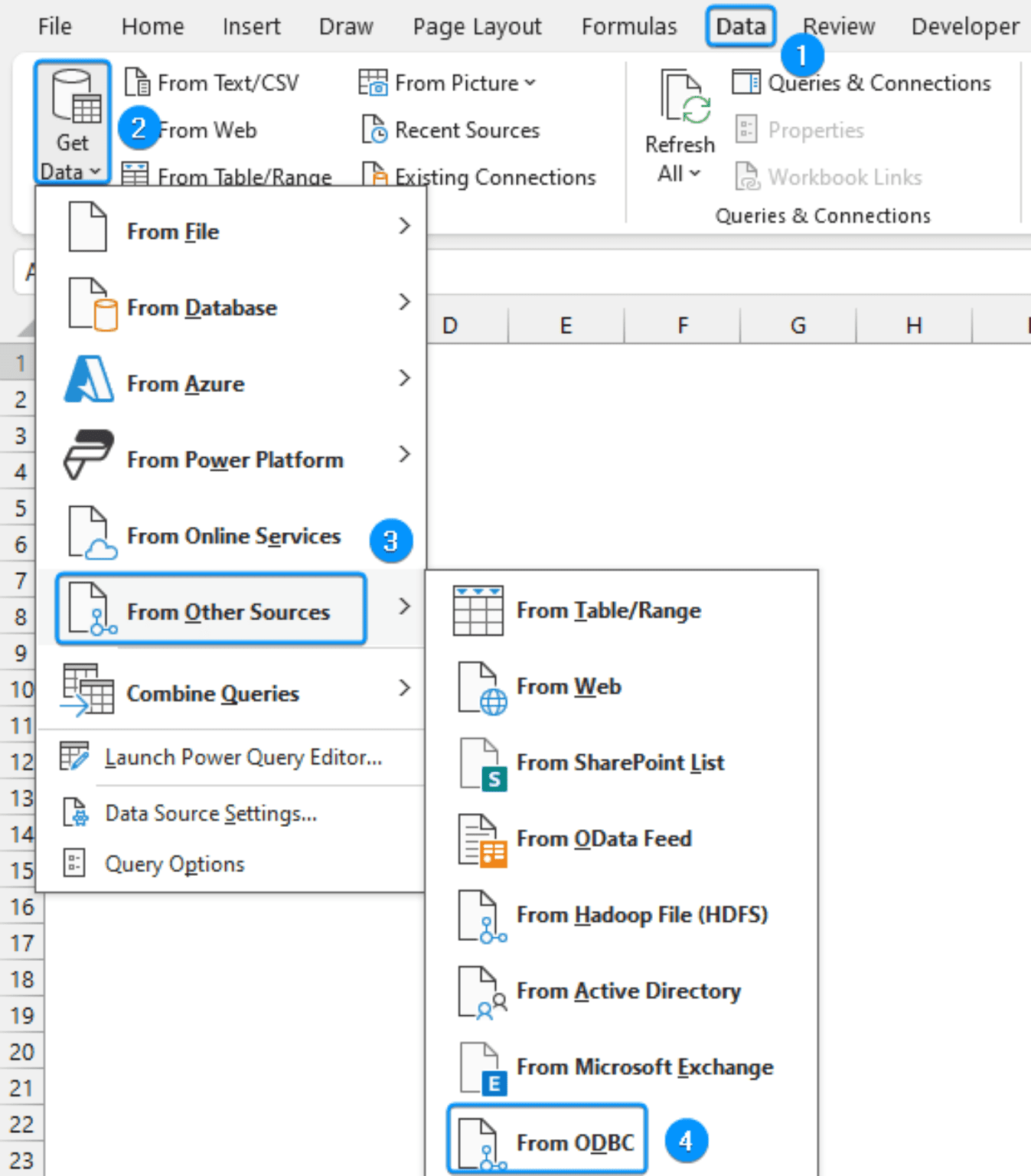The width and height of the screenshot is (1031, 1176).
Task: Switch to the Formulas ribbon tab
Action: tap(628, 25)
